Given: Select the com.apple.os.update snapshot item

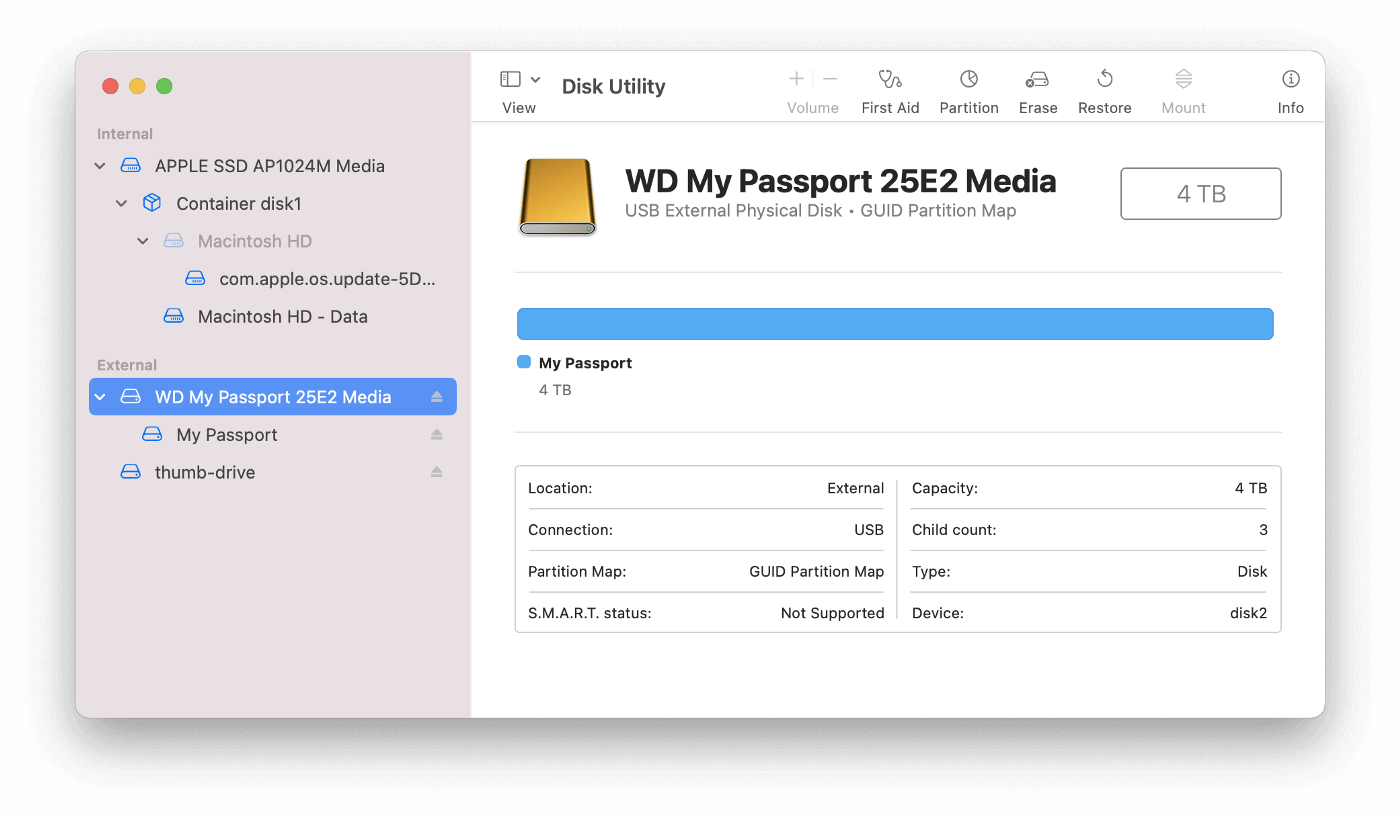Looking at the screenshot, I should tap(327, 278).
